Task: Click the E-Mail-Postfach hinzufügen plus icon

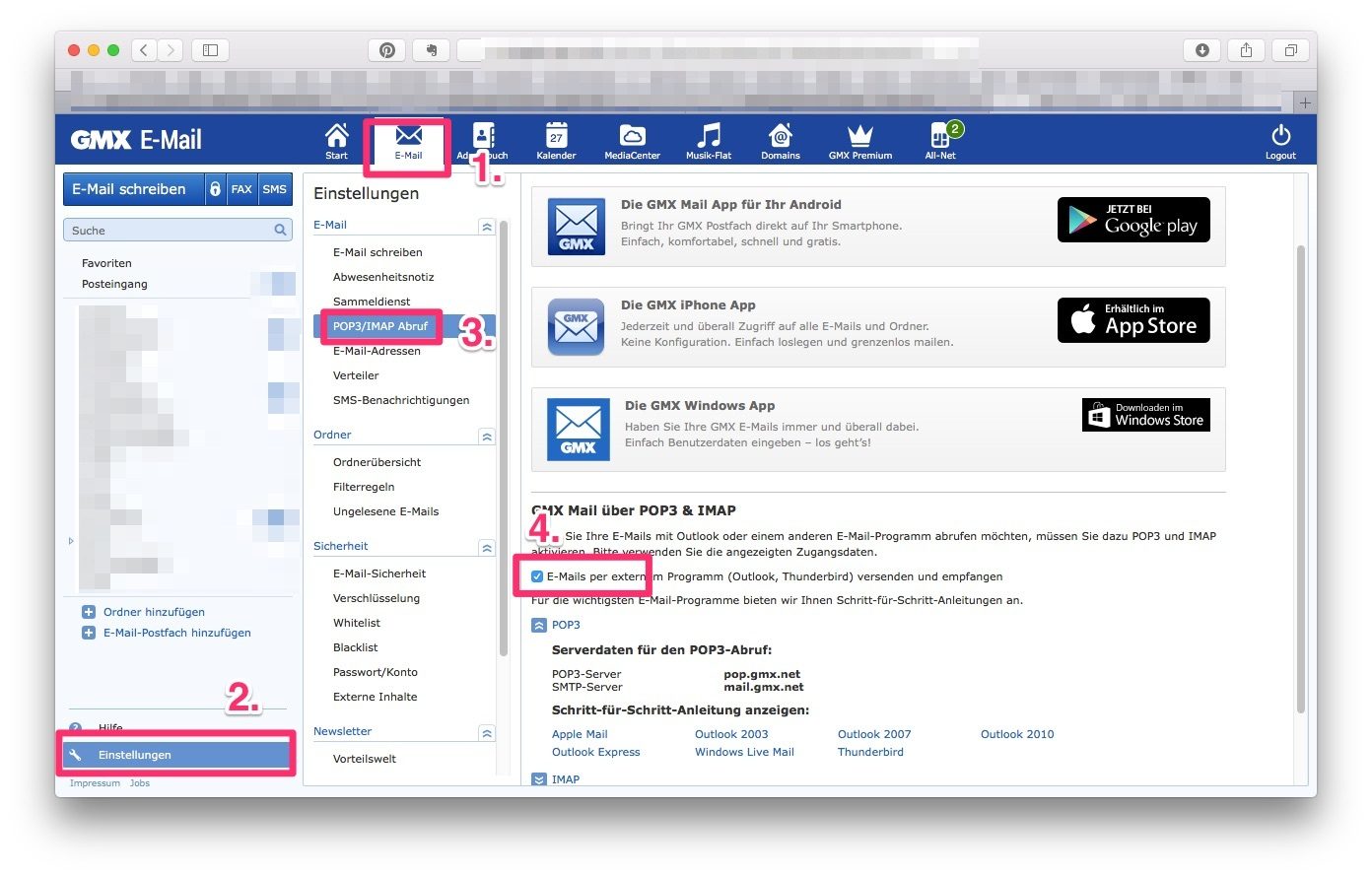Action: click(89, 633)
